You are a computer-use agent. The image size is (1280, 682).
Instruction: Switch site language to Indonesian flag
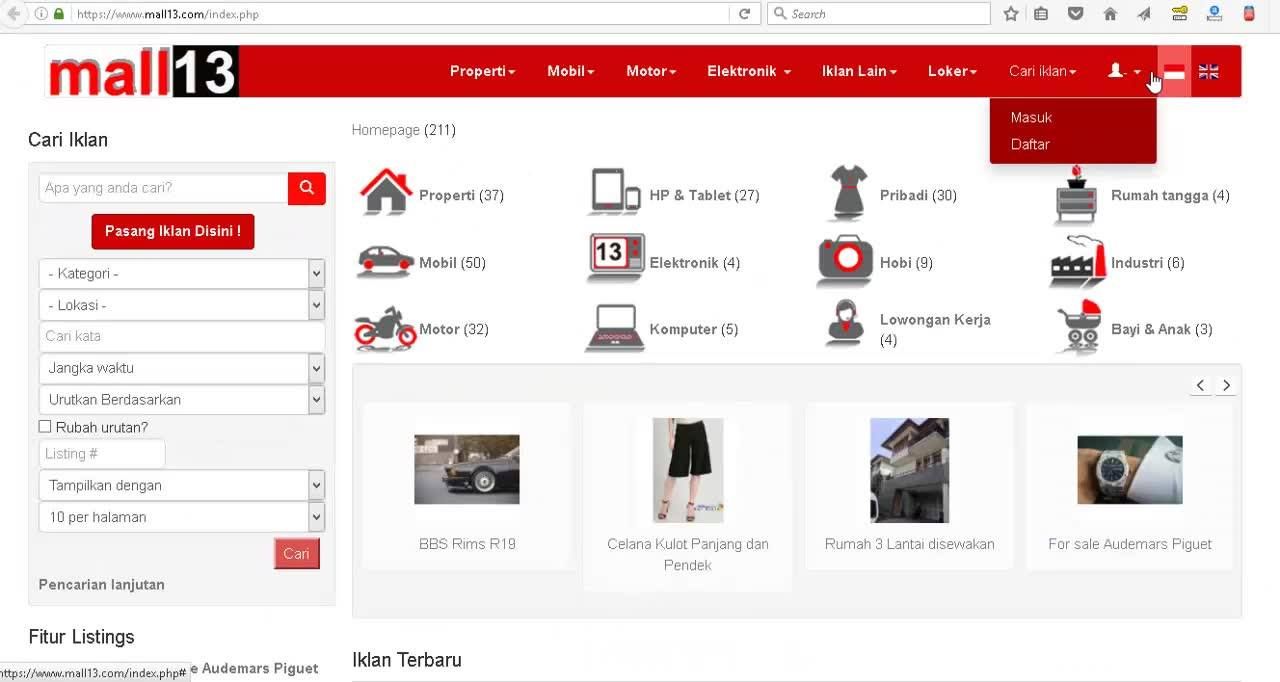[1175, 71]
